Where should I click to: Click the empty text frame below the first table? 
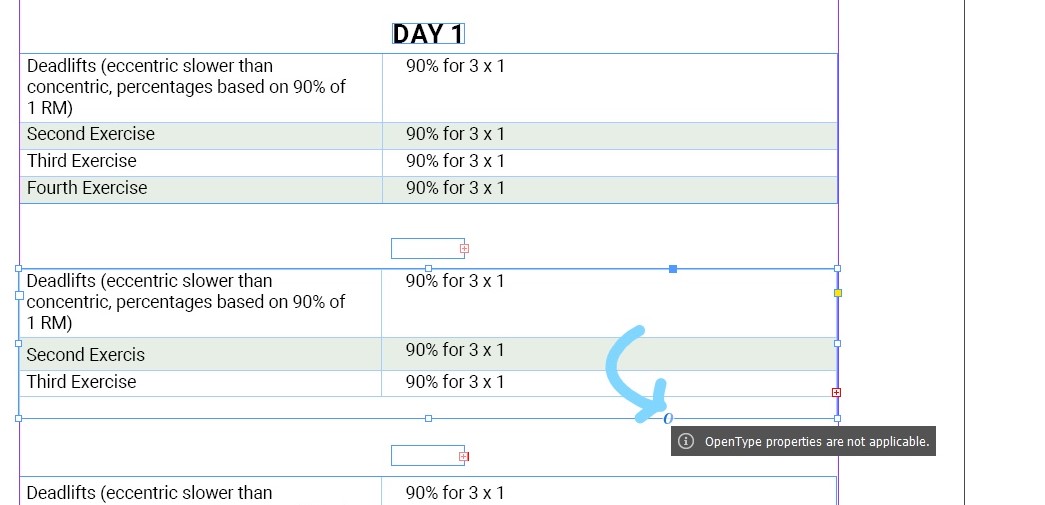tap(427, 249)
